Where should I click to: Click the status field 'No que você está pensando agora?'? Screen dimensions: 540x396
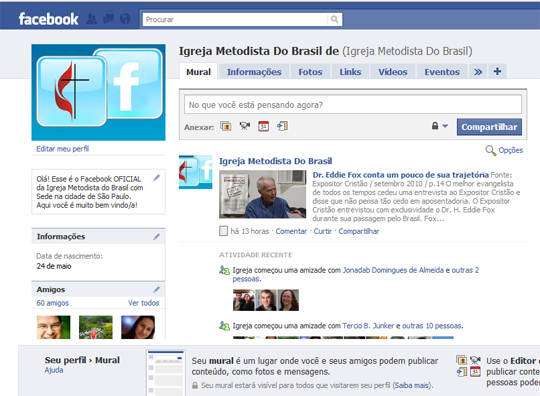353,105
